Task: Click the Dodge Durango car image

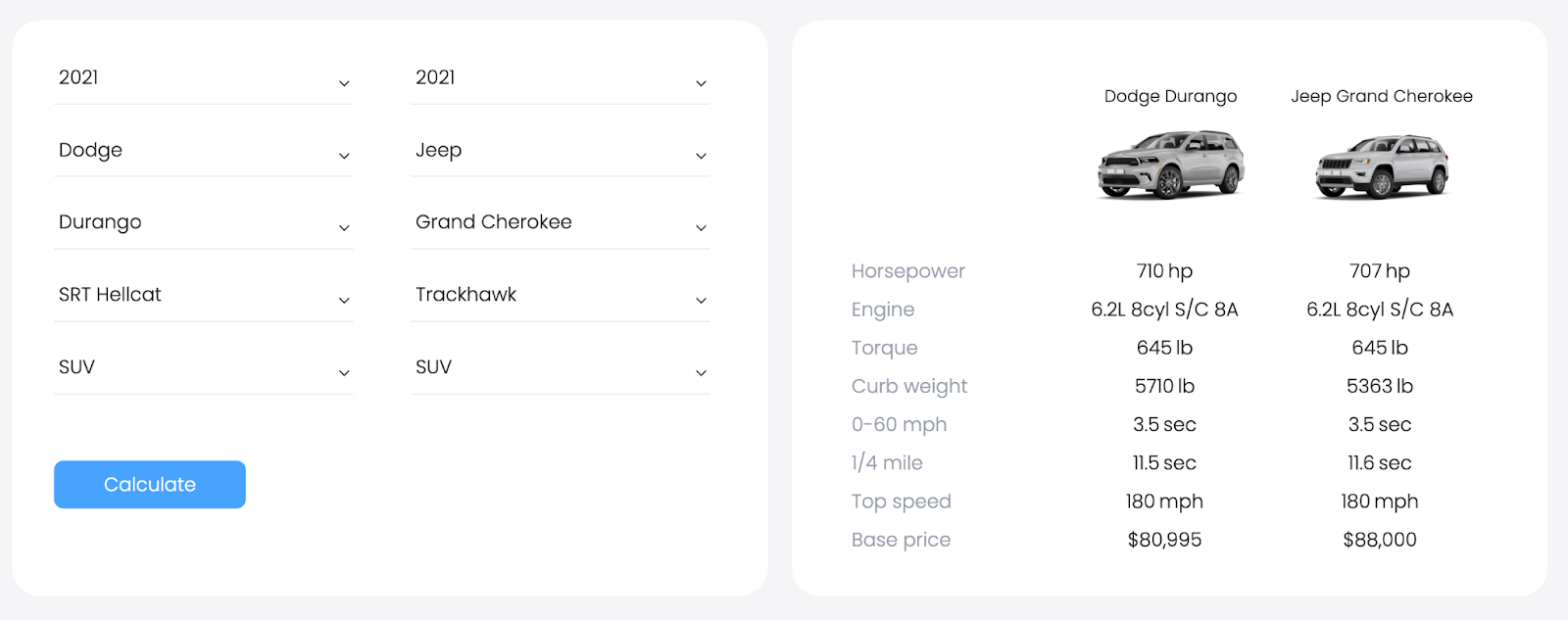Action: click(x=1170, y=165)
